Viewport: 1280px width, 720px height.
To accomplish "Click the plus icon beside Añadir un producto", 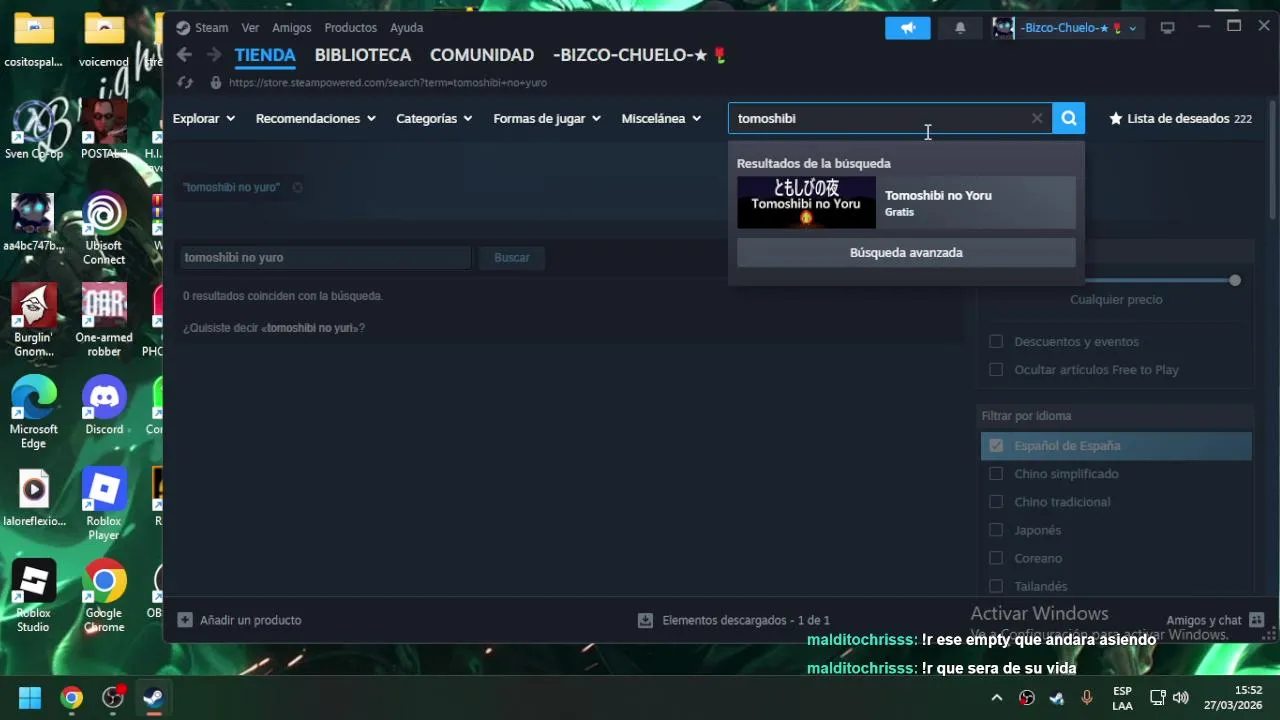I will point(184,620).
